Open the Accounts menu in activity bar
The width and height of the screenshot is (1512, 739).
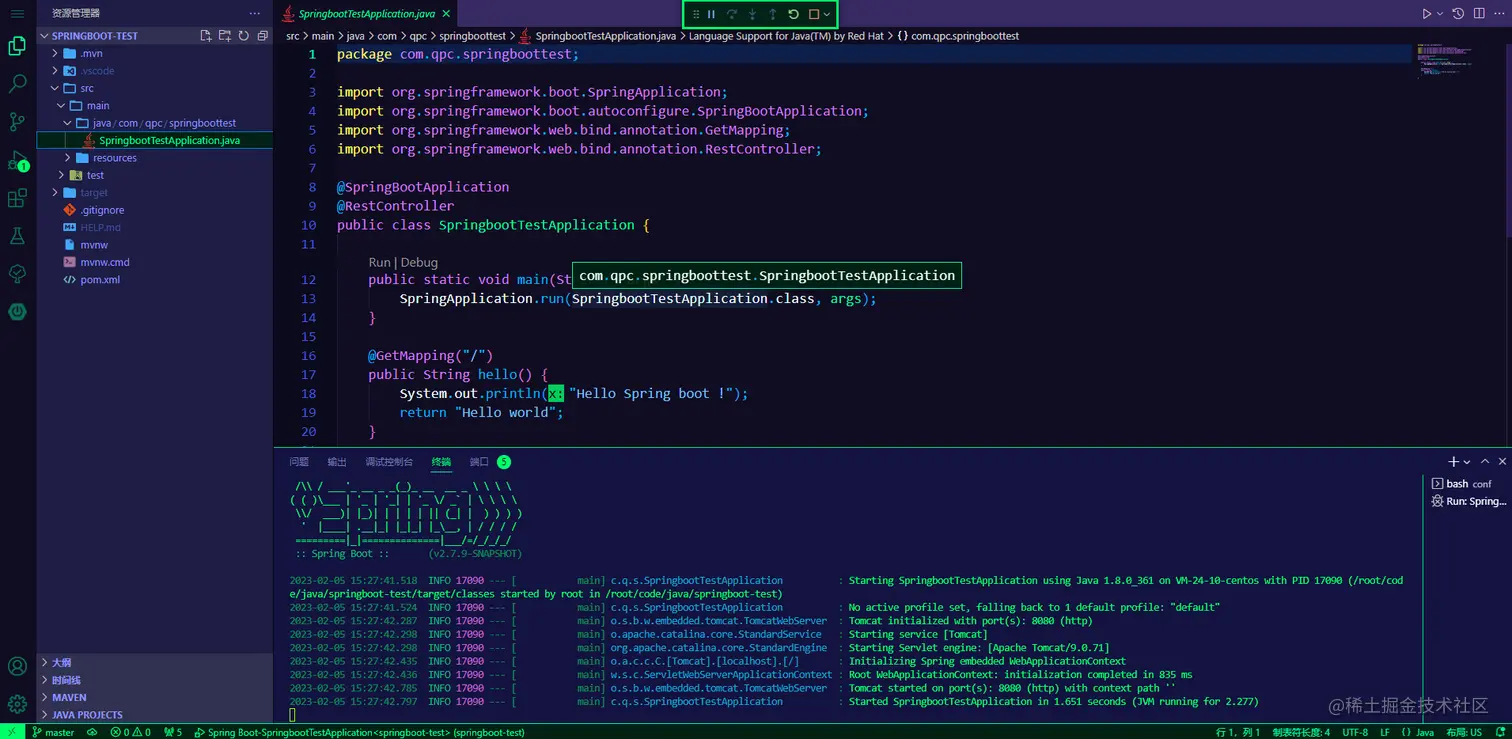coord(17,666)
